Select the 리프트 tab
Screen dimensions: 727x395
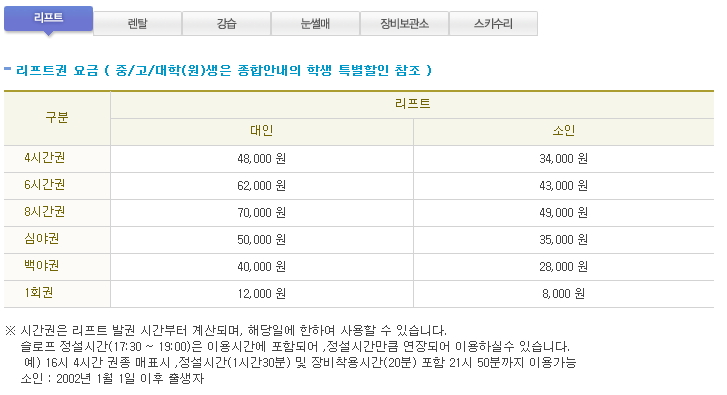pos(49,19)
